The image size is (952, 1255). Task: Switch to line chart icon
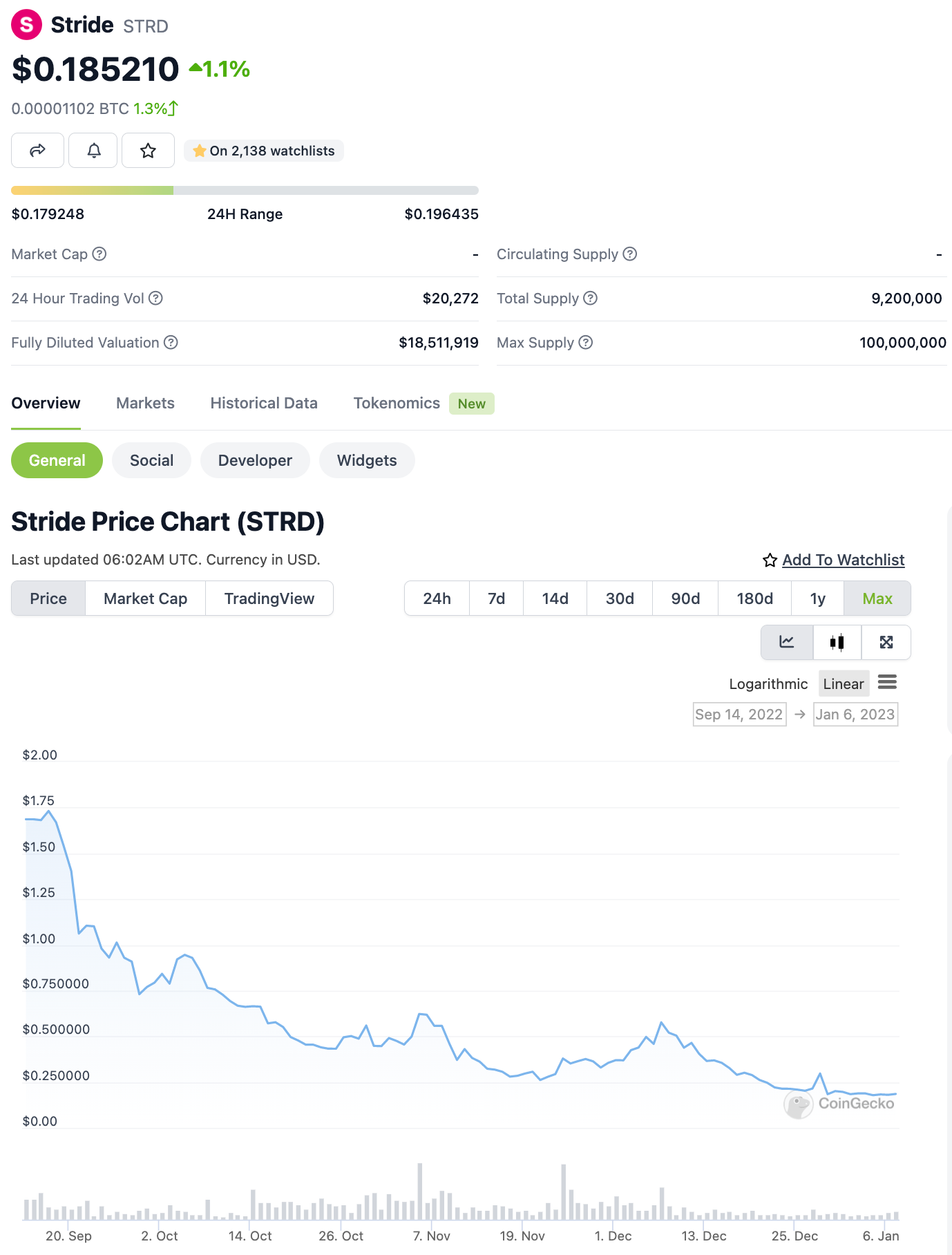pos(787,642)
